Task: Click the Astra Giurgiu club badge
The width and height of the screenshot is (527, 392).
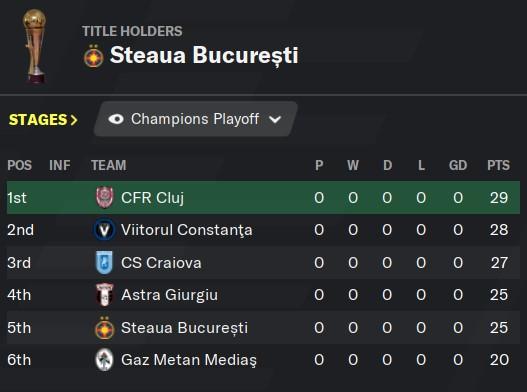Action: point(105,295)
